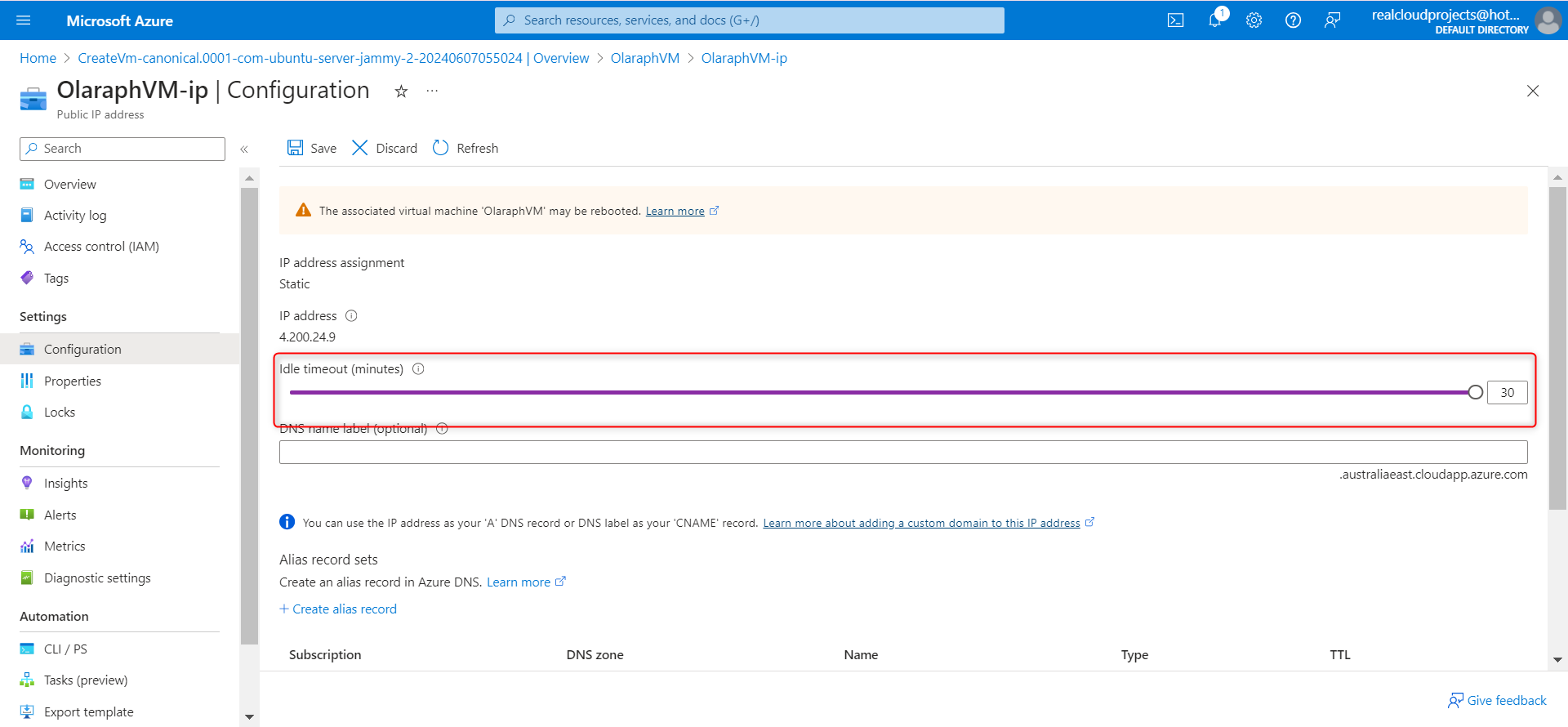Show the IP address info tooltip icon
Image resolution: width=1568 pixels, height=727 pixels.
[351, 316]
